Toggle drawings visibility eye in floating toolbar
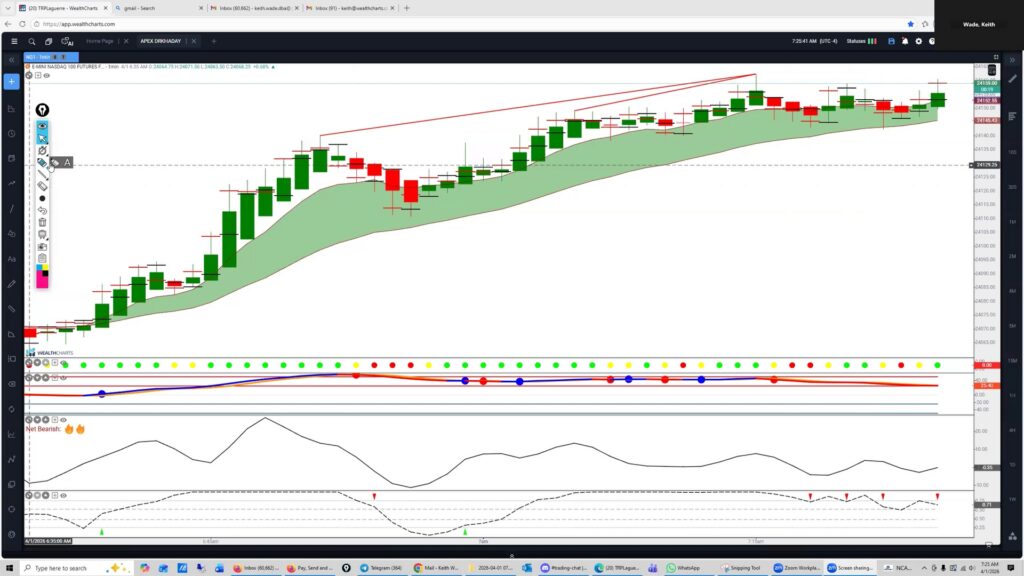 coord(42,127)
